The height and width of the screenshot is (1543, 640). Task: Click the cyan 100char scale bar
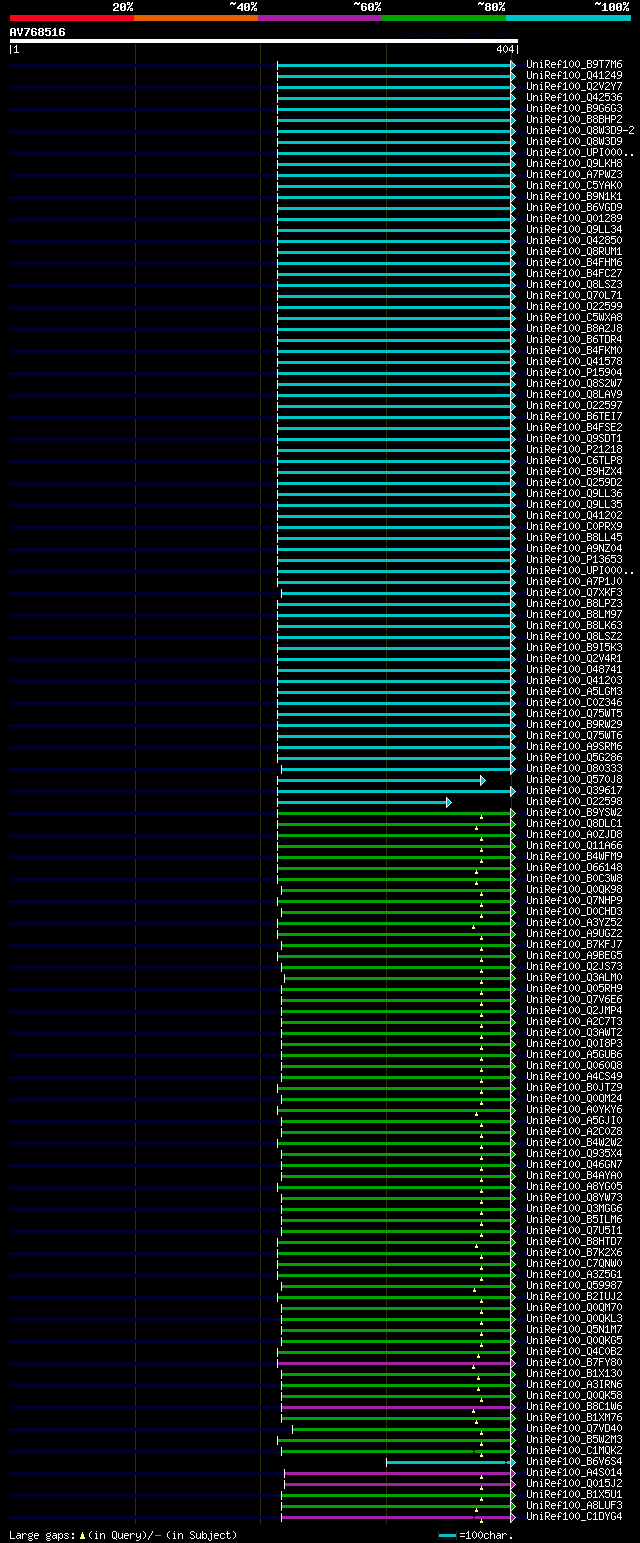[x=447, y=1535]
